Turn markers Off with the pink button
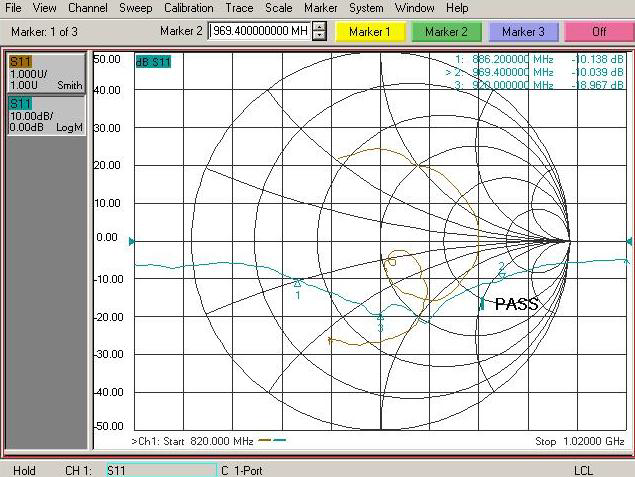635x477 pixels. [598, 32]
